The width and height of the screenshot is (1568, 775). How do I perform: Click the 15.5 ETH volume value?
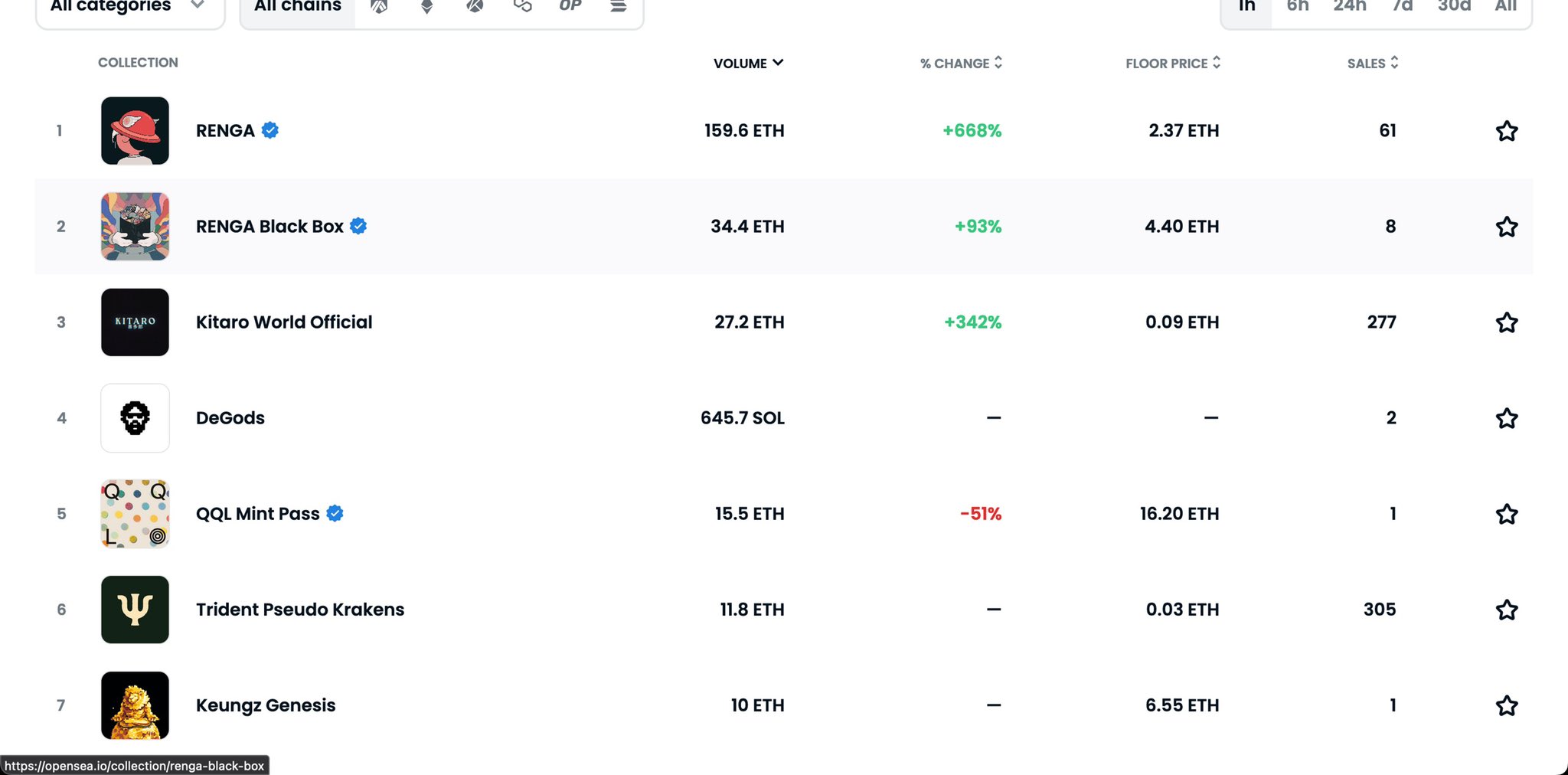click(x=750, y=513)
